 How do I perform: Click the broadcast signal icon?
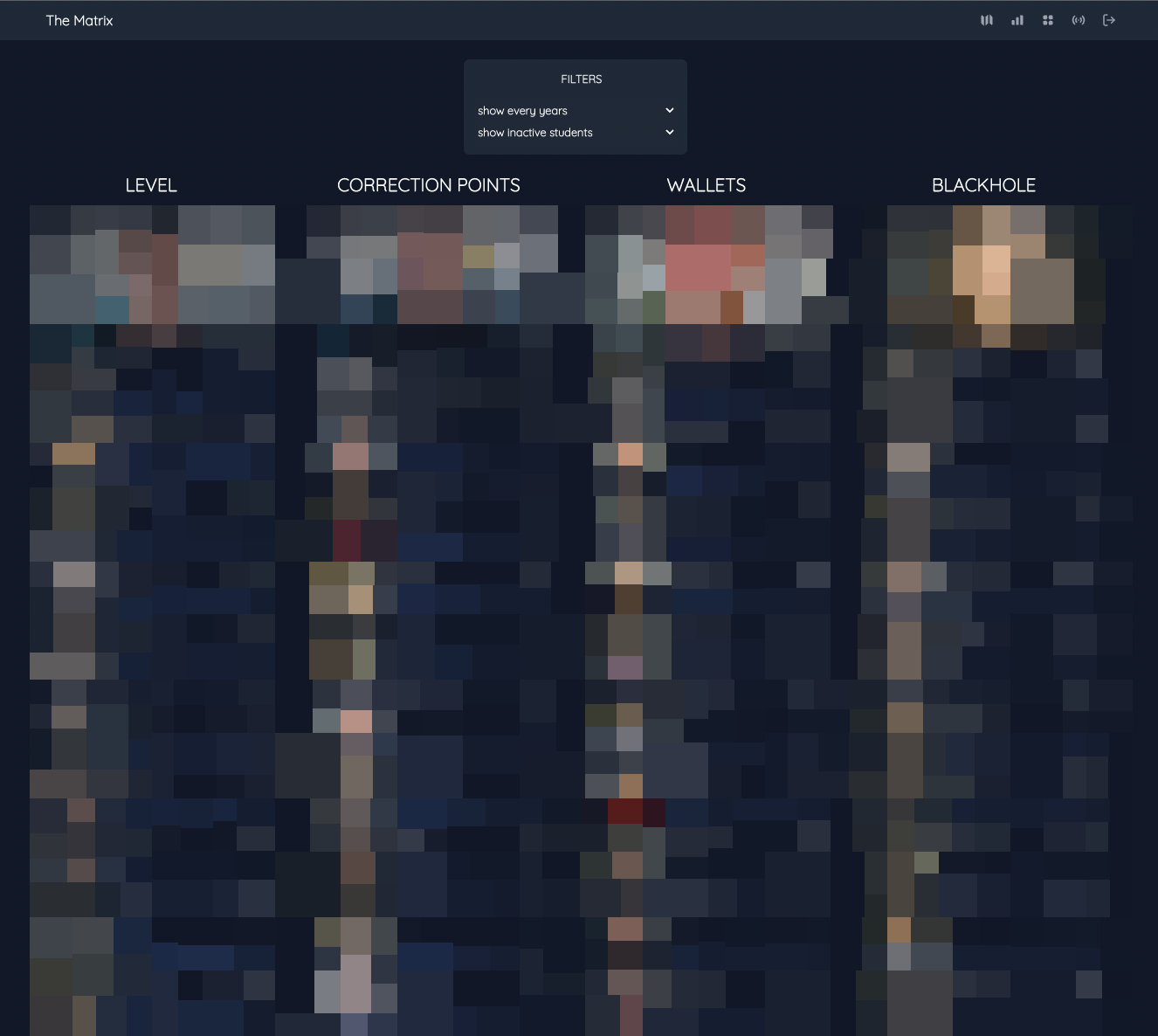tap(1079, 20)
